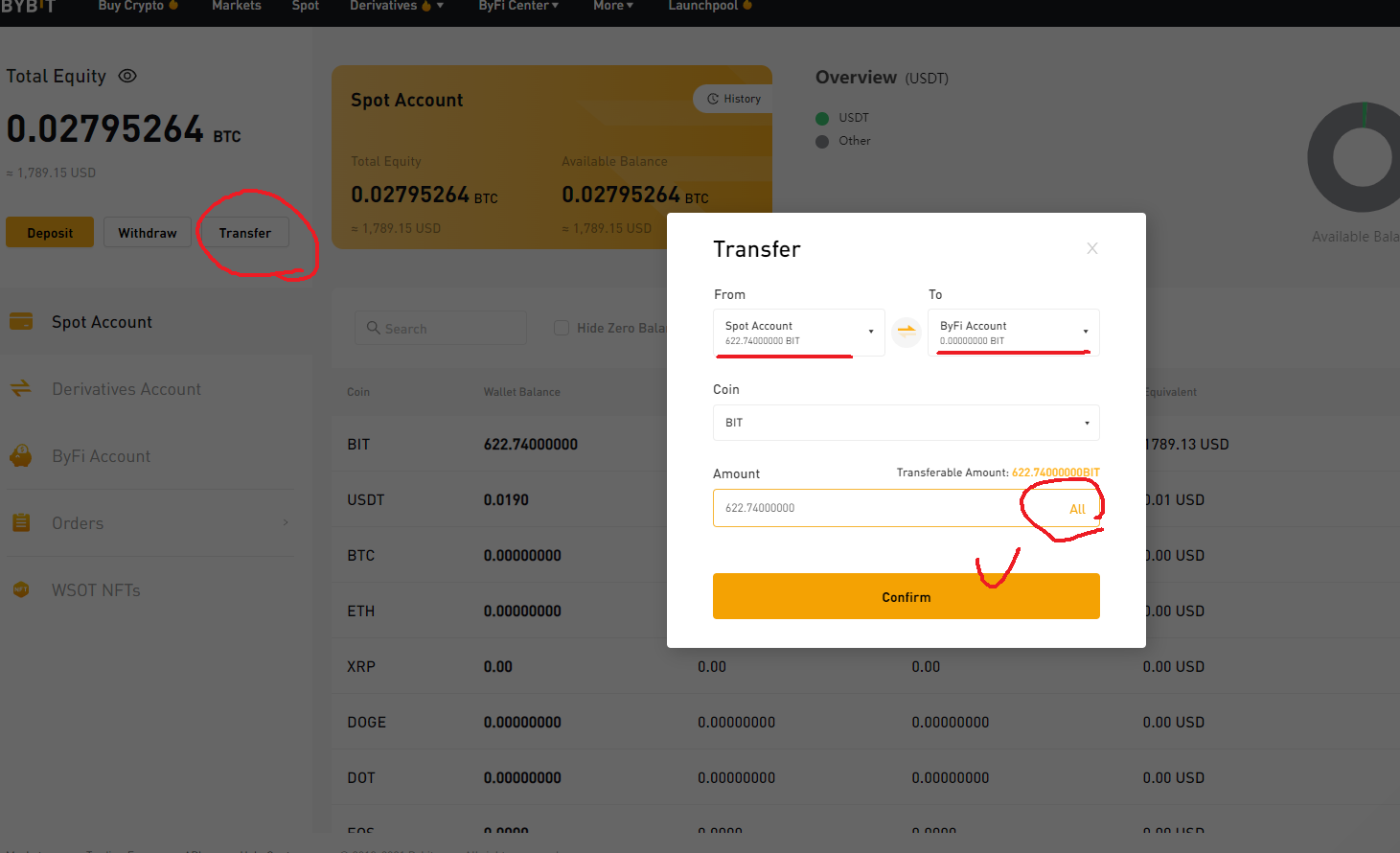
Task: Click the Coin column header
Action: tap(358, 392)
